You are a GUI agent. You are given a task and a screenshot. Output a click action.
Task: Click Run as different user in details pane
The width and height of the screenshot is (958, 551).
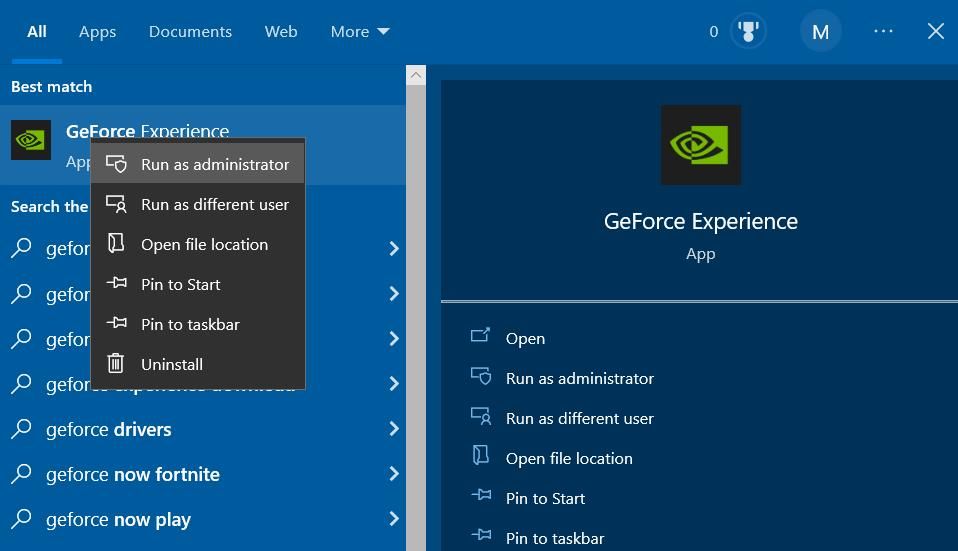[579, 418]
